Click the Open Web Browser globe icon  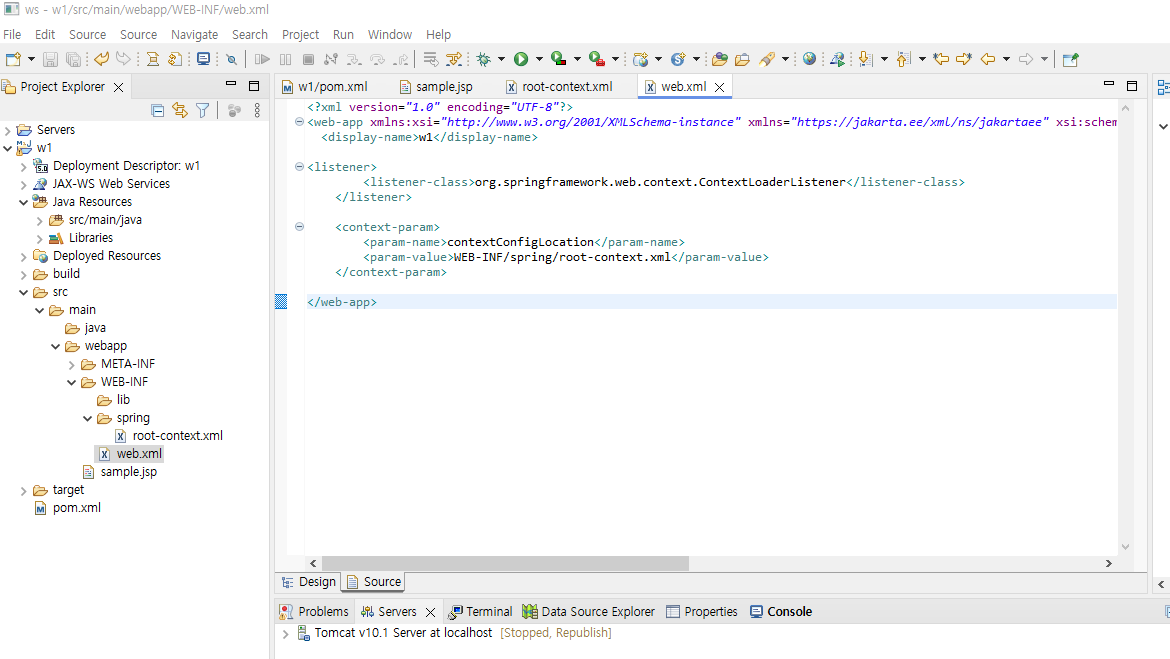pos(810,60)
